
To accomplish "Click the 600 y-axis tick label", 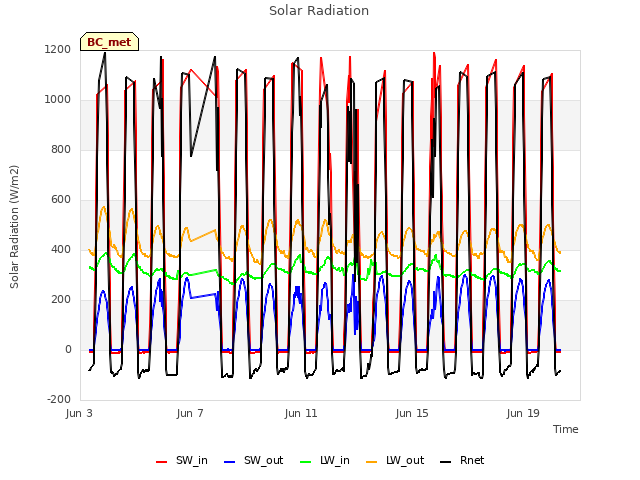I will point(61,200).
